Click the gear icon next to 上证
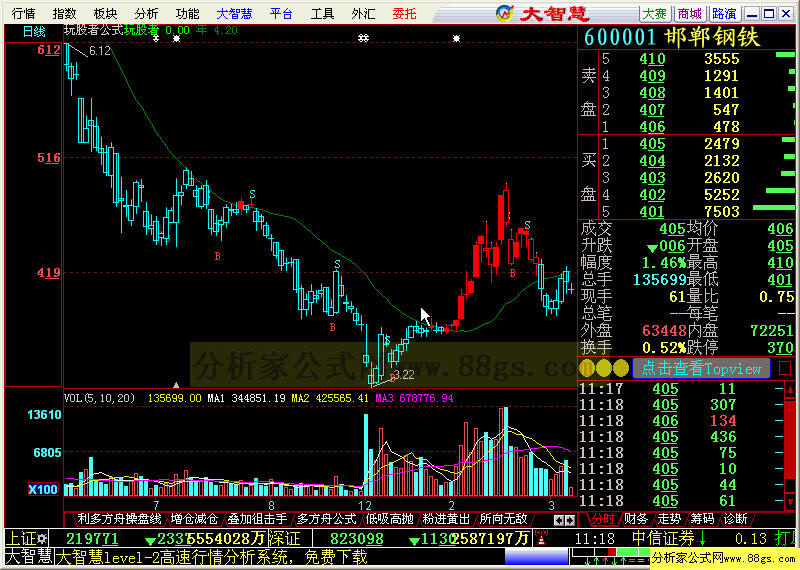The image size is (800, 570). [x=41, y=538]
